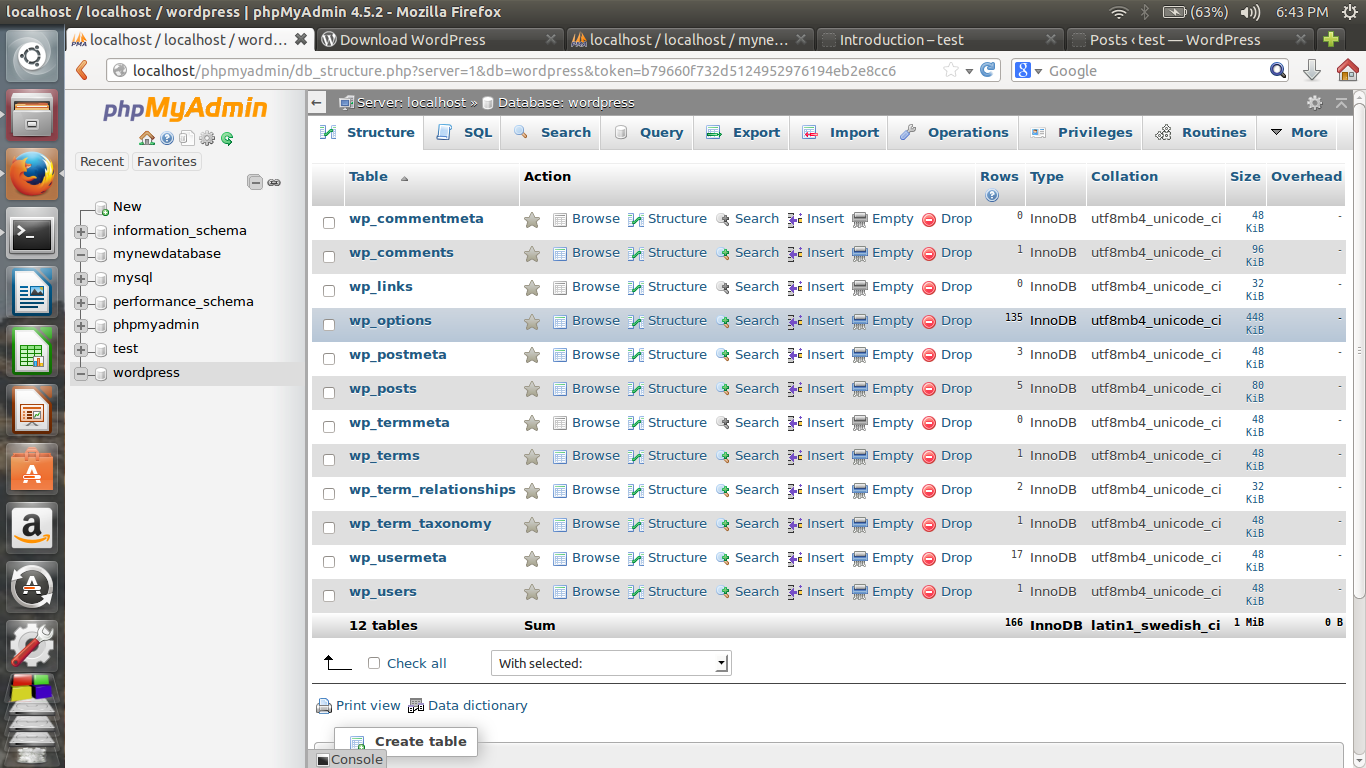The width and height of the screenshot is (1366, 768).
Task: Switch to the Import tab
Action: click(841, 132)
